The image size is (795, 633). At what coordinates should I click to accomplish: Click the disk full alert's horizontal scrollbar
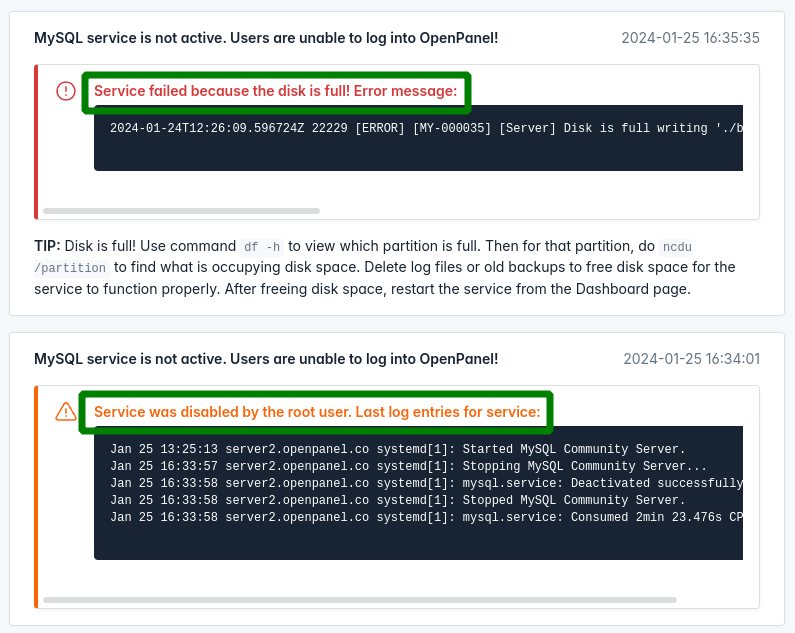181,211
